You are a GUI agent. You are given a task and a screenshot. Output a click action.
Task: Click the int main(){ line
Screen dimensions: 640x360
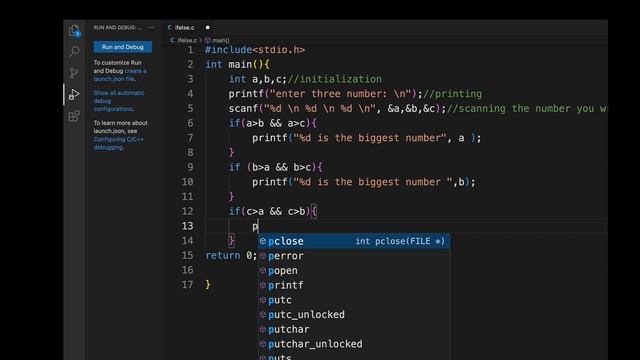[x=237, y=64]
